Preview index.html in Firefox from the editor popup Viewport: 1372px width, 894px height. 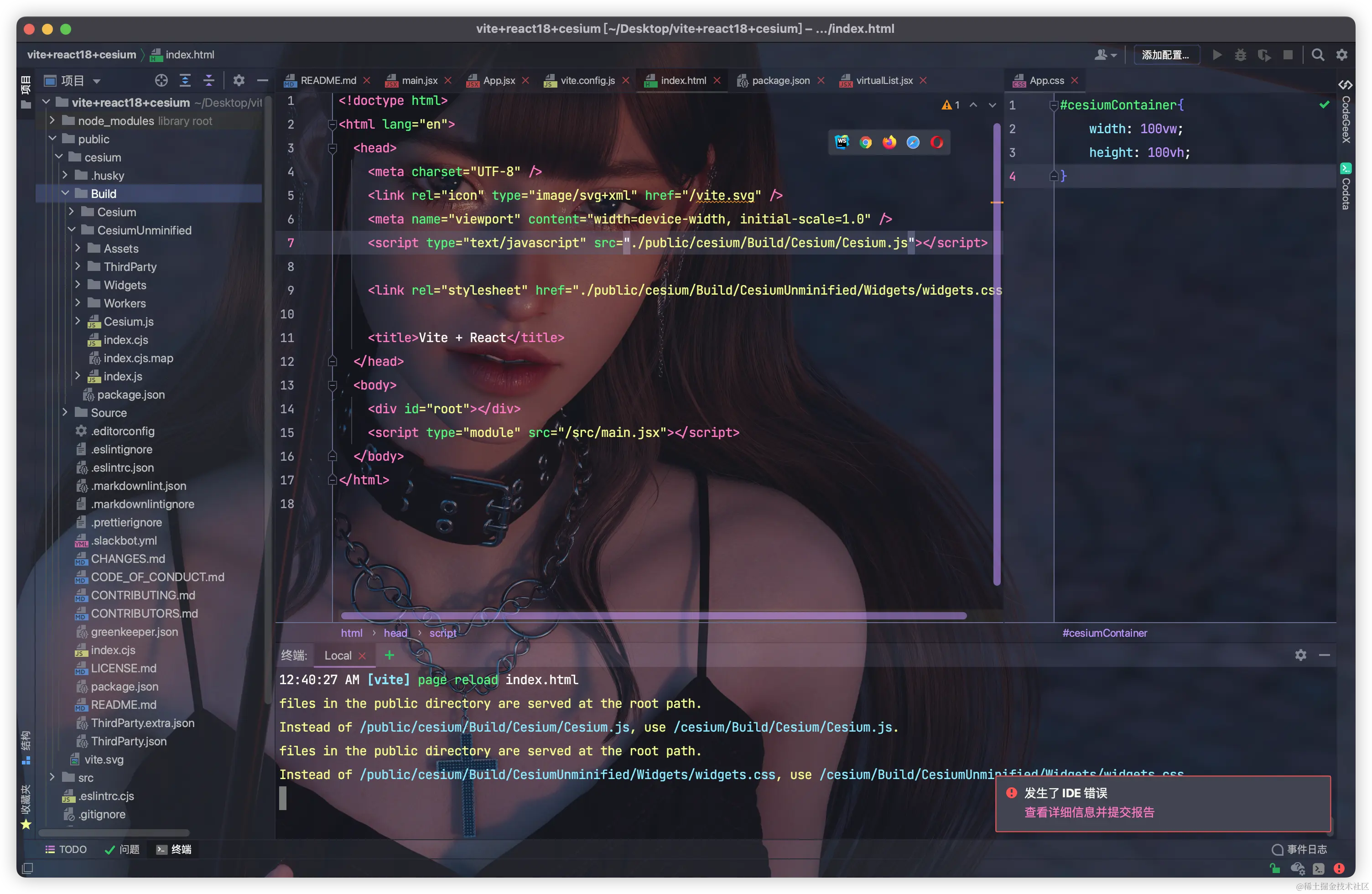click(x=889, y=142)
